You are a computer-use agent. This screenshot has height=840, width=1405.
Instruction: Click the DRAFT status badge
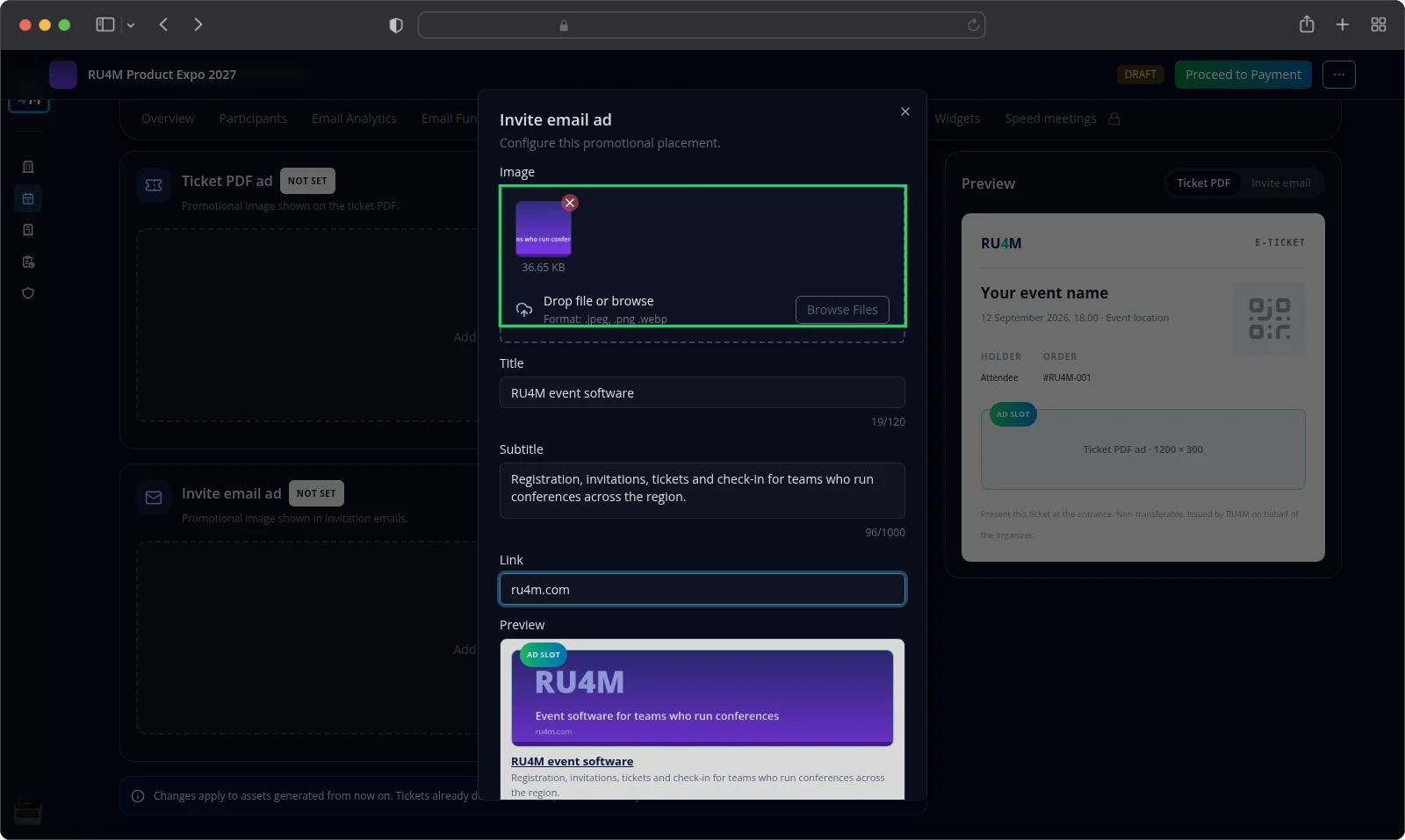coord(1140,75)
